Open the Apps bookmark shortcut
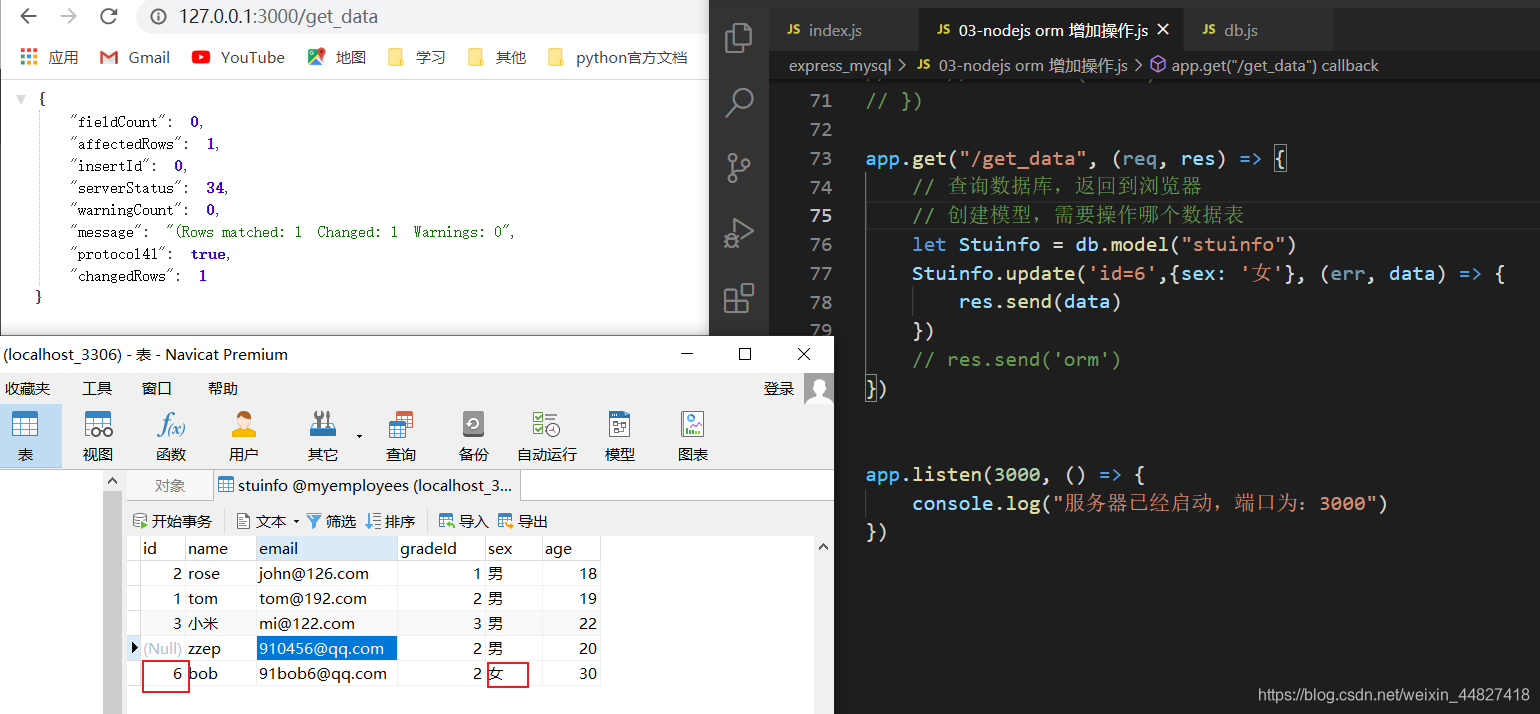 49,57
